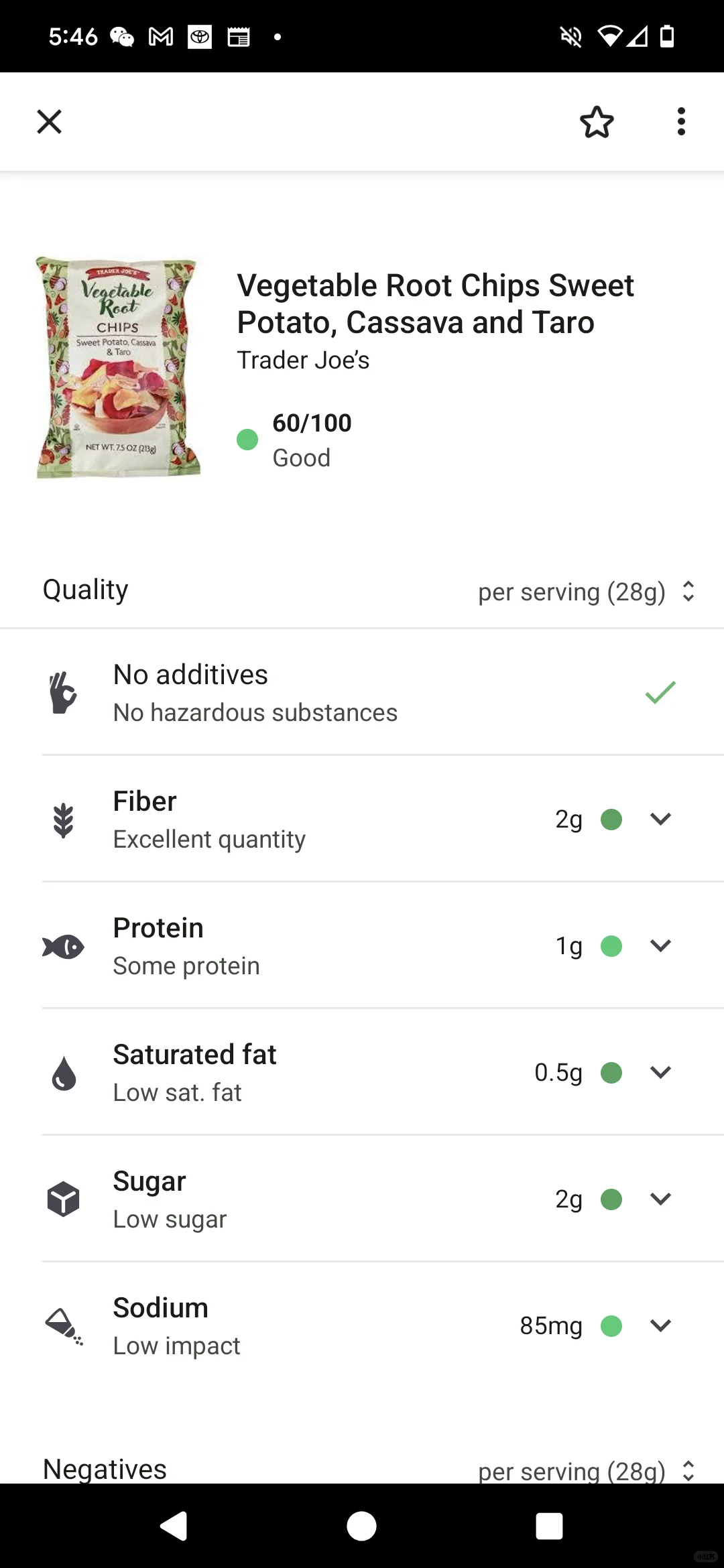
Task: Open the Vegetable Root Chips product image
Action: 119,367
